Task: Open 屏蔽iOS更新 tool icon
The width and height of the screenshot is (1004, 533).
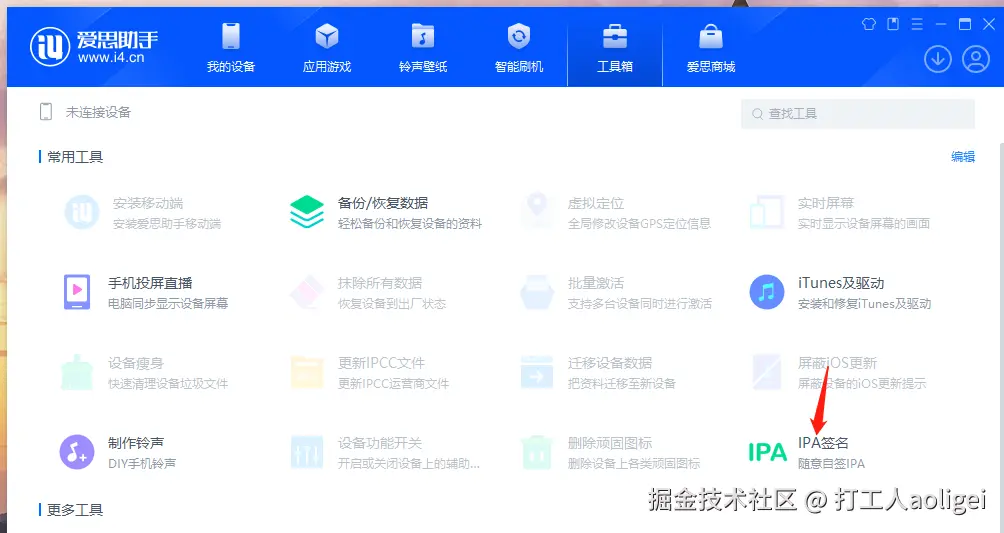Action: click(x=767, y=372)
